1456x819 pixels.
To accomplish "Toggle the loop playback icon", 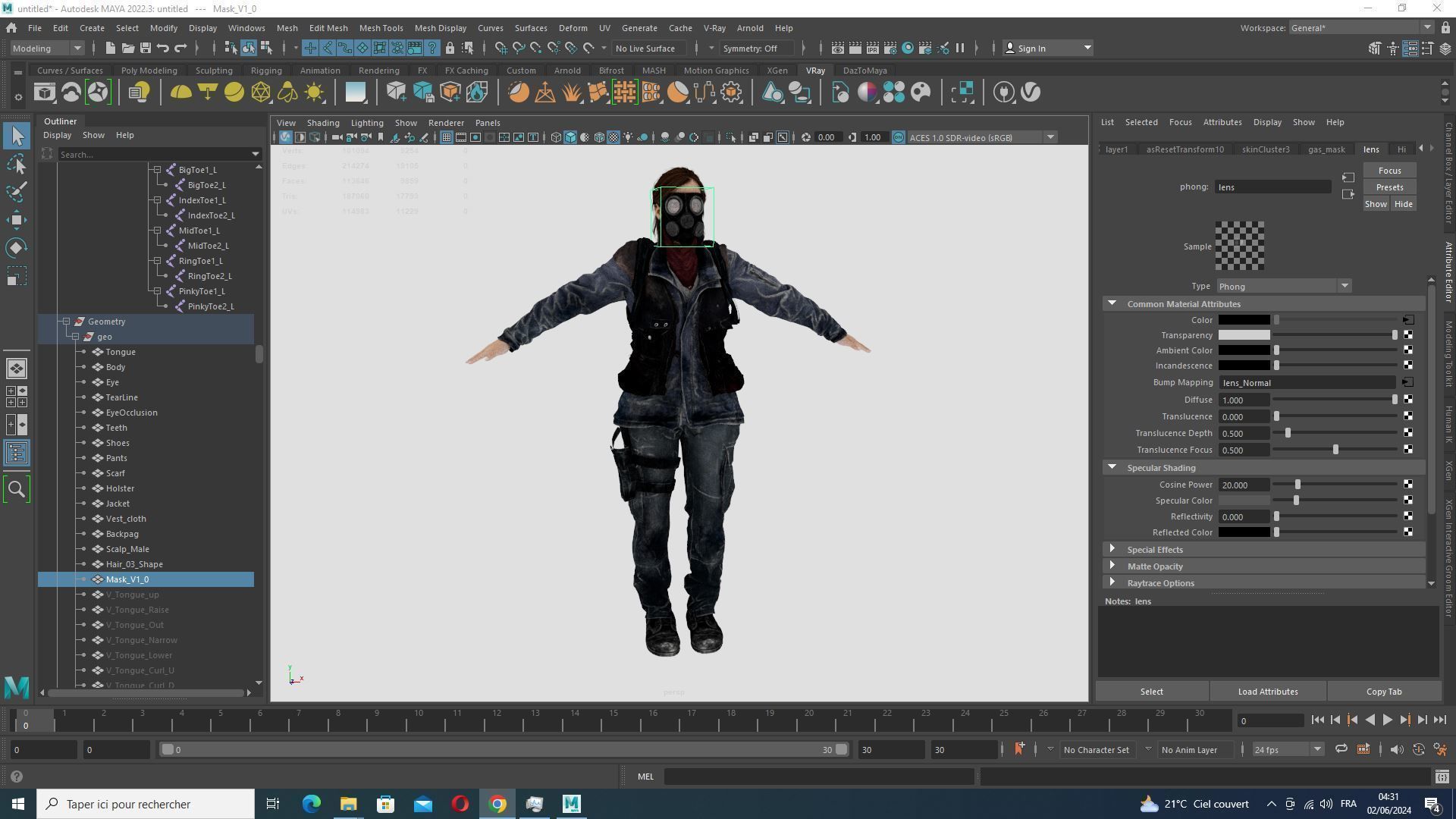I will 1341,749.
